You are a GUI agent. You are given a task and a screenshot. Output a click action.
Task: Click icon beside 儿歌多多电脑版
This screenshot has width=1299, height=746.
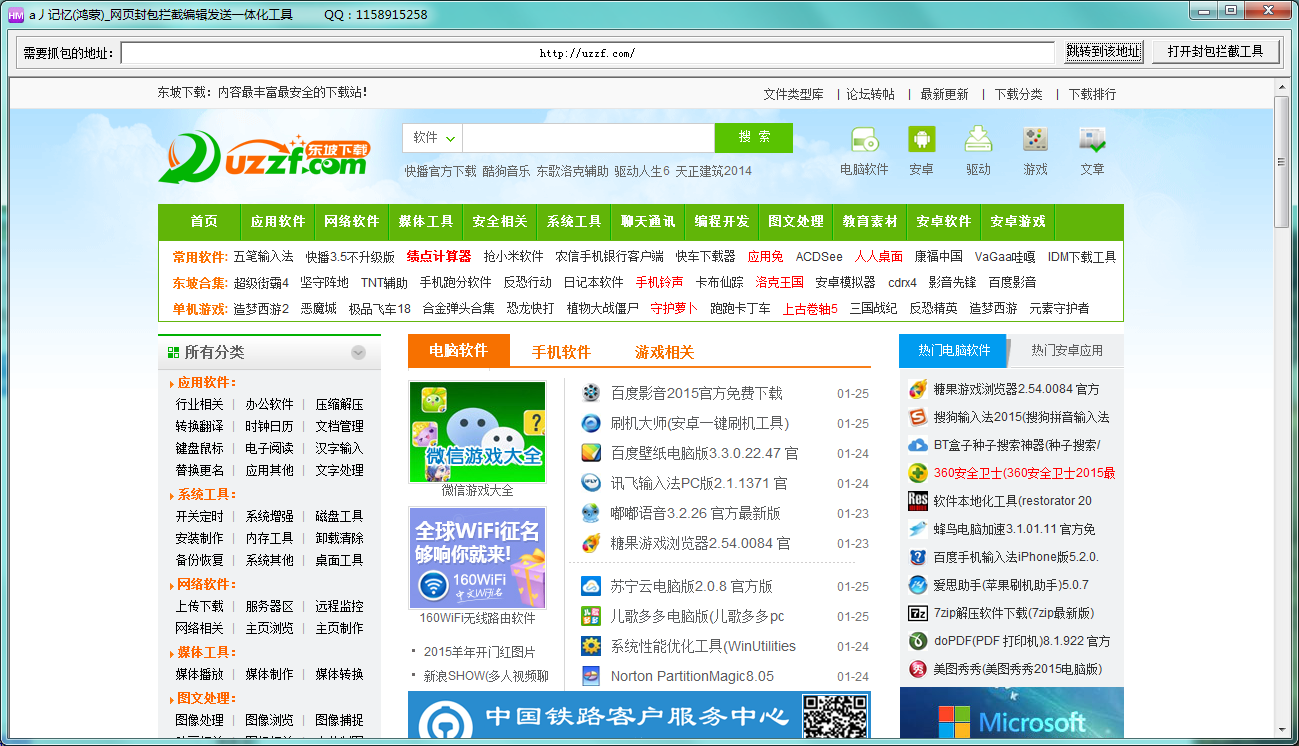click(x=591, y=616)
